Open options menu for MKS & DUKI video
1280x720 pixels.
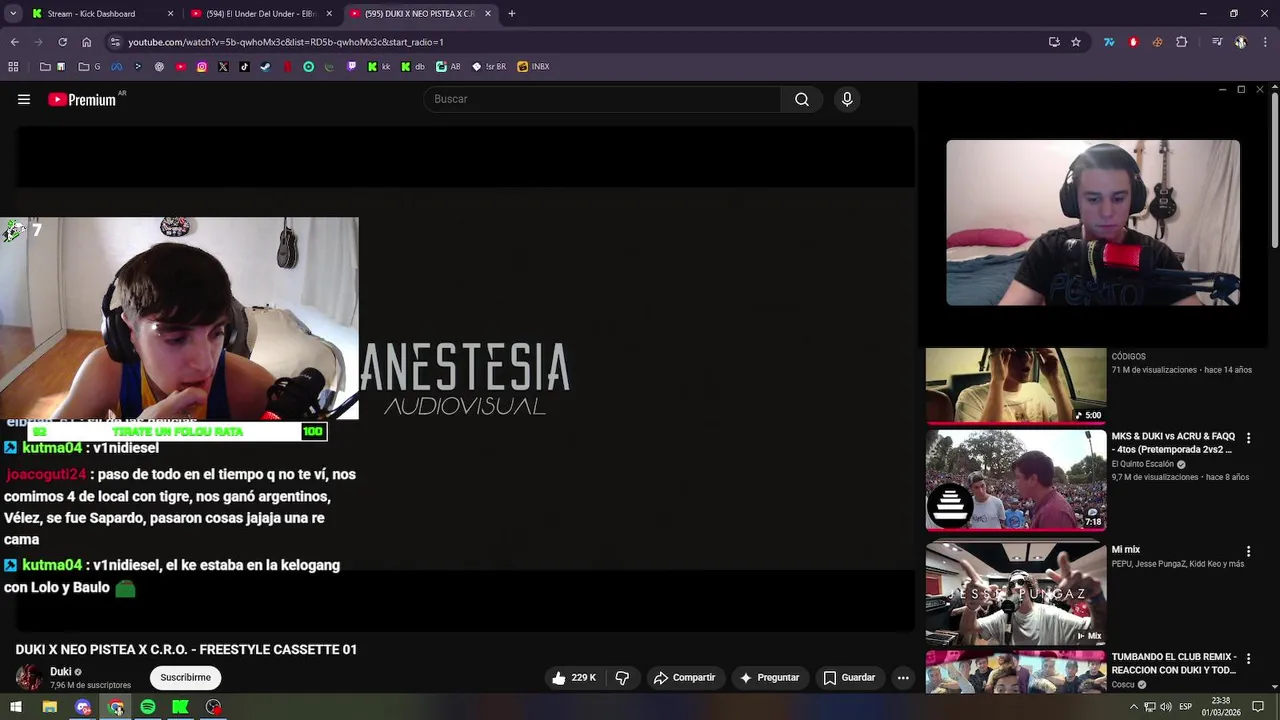click(x=1248, y=438)
